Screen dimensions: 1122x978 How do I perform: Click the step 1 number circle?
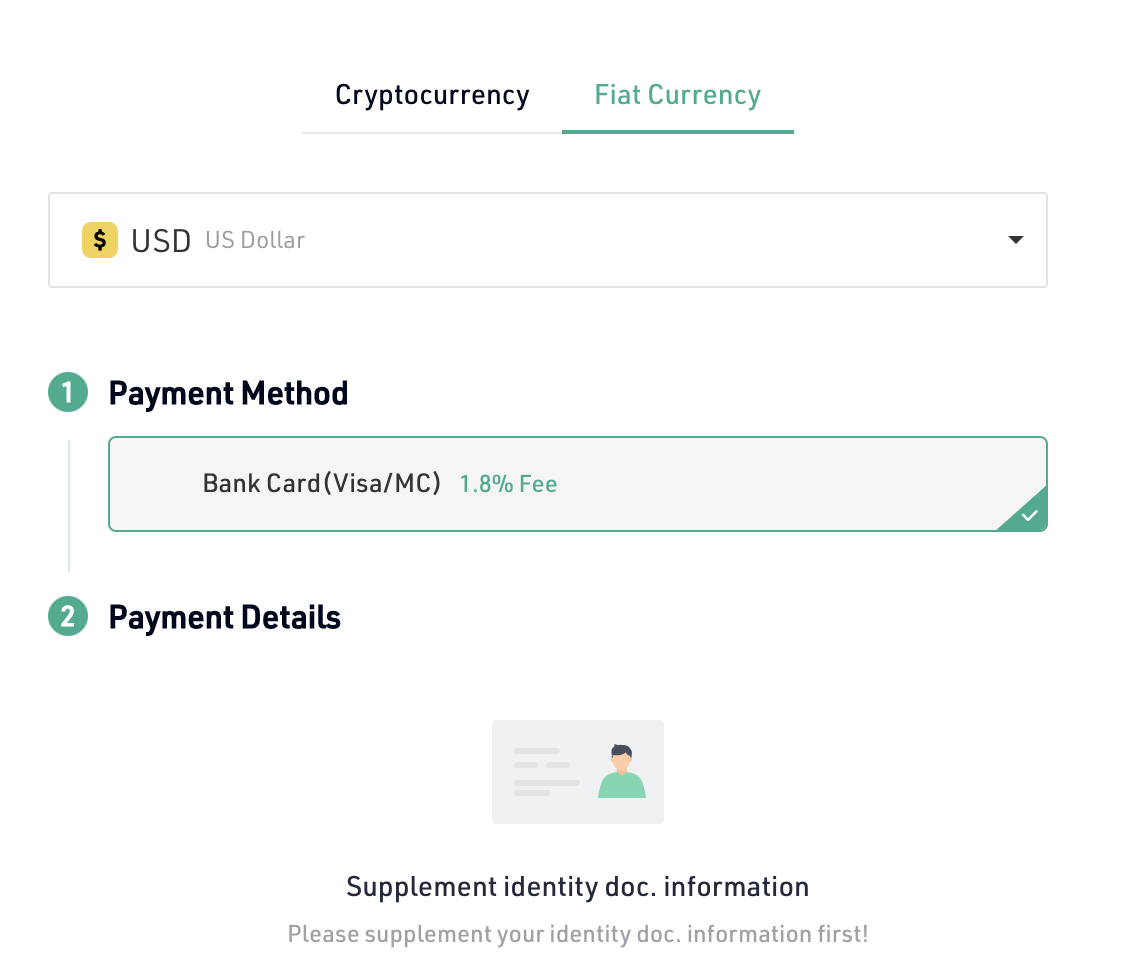point(68,393)
